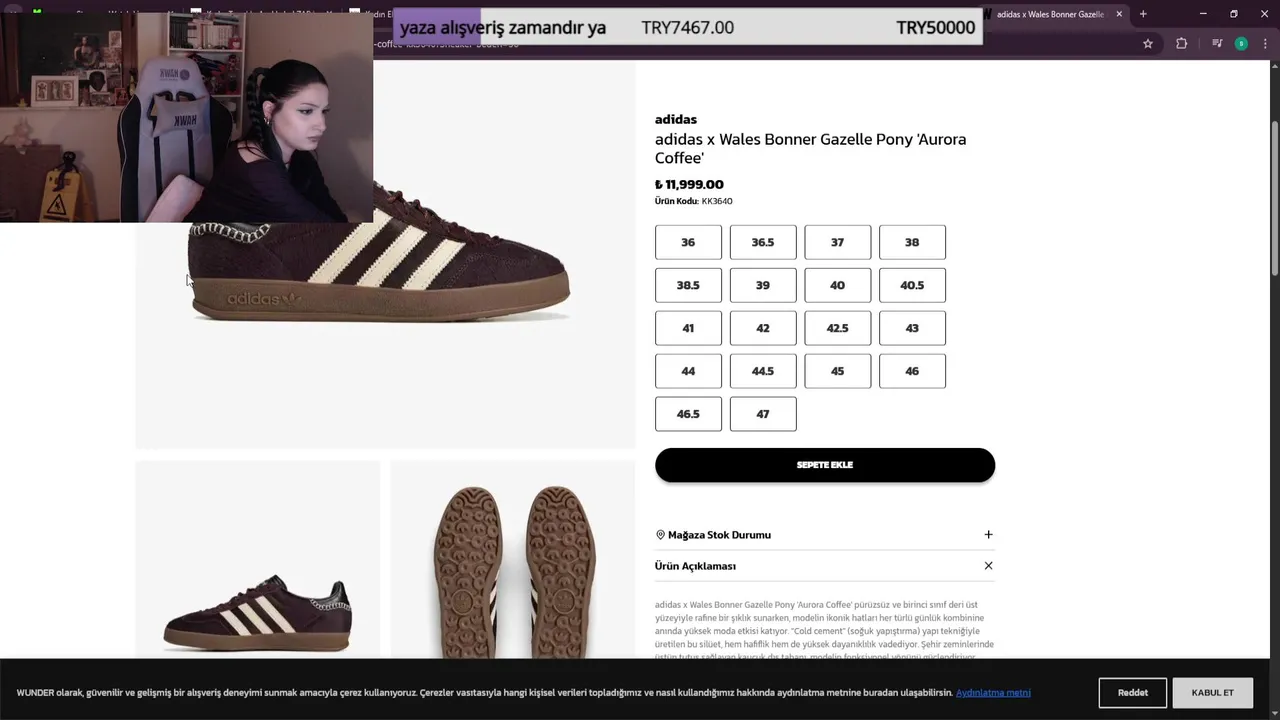Open the browser extensions puzzle icon

[x=1181, y=43]
